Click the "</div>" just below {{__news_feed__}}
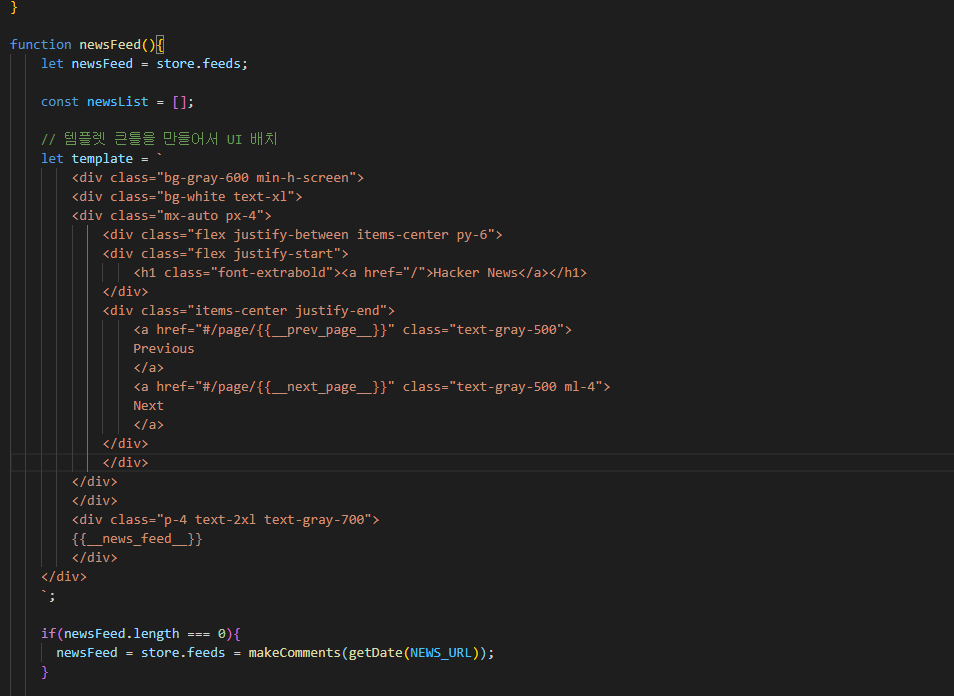 coord(94,557)
